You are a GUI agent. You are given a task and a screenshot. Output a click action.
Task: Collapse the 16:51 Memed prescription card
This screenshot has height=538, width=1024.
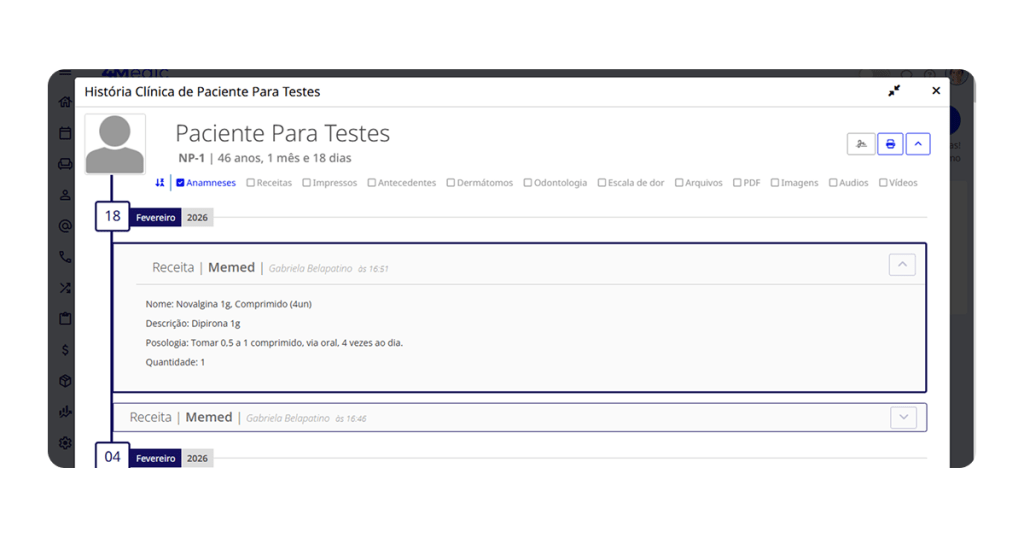902,265
